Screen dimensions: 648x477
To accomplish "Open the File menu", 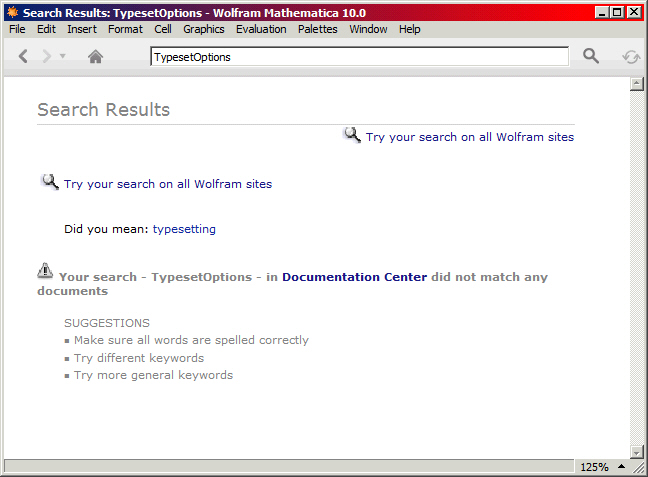I will [x=17, y=29].
